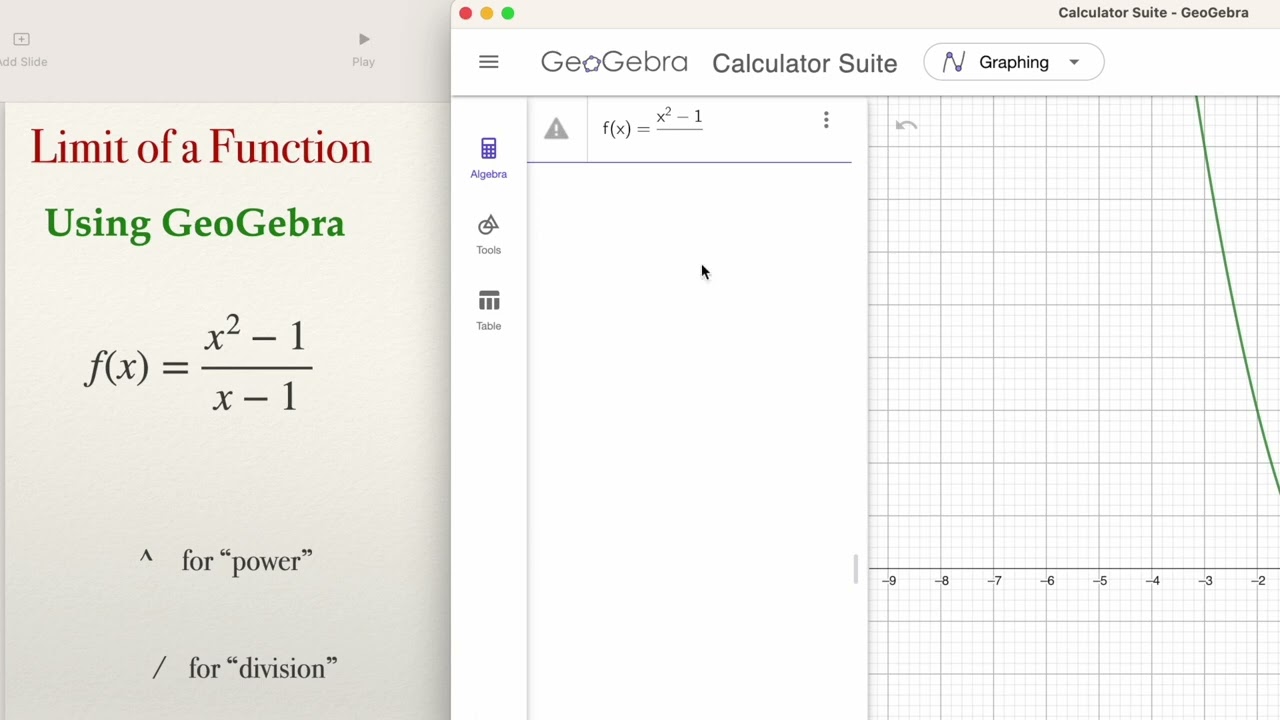Click the '^ for power' text on slide
The width and height of the screenshot is (1280, 720).
coord(227,560)
